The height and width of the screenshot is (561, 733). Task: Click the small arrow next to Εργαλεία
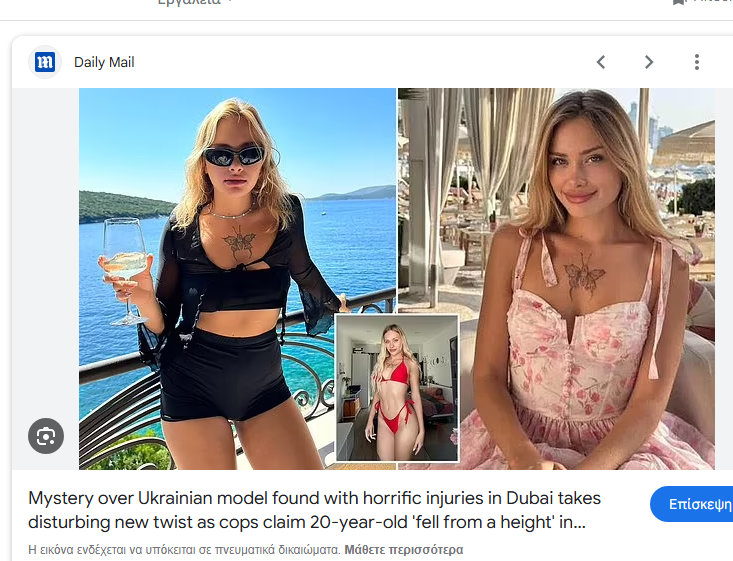230,2
